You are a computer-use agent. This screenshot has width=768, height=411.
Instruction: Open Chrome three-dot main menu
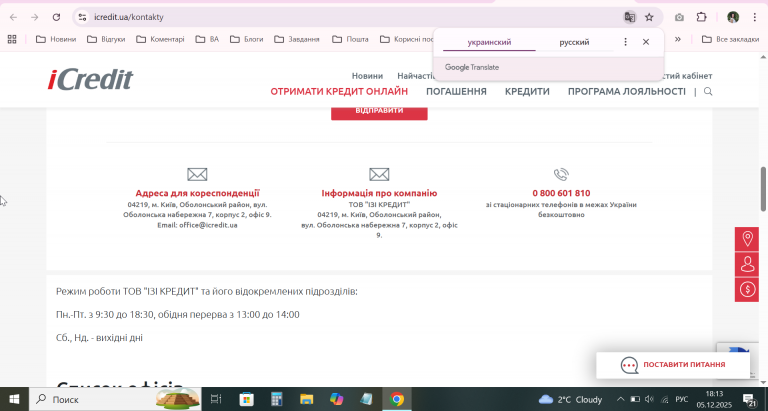click(x=755, y=17)
